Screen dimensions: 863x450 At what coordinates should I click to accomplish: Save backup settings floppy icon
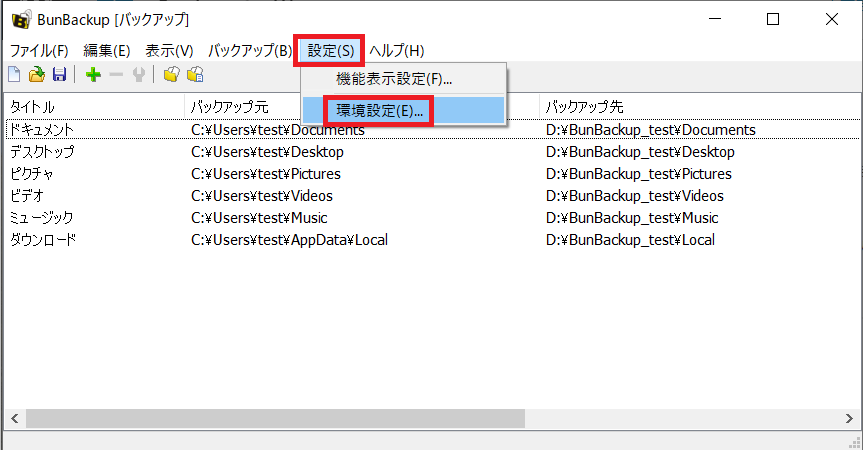[59, 74]
